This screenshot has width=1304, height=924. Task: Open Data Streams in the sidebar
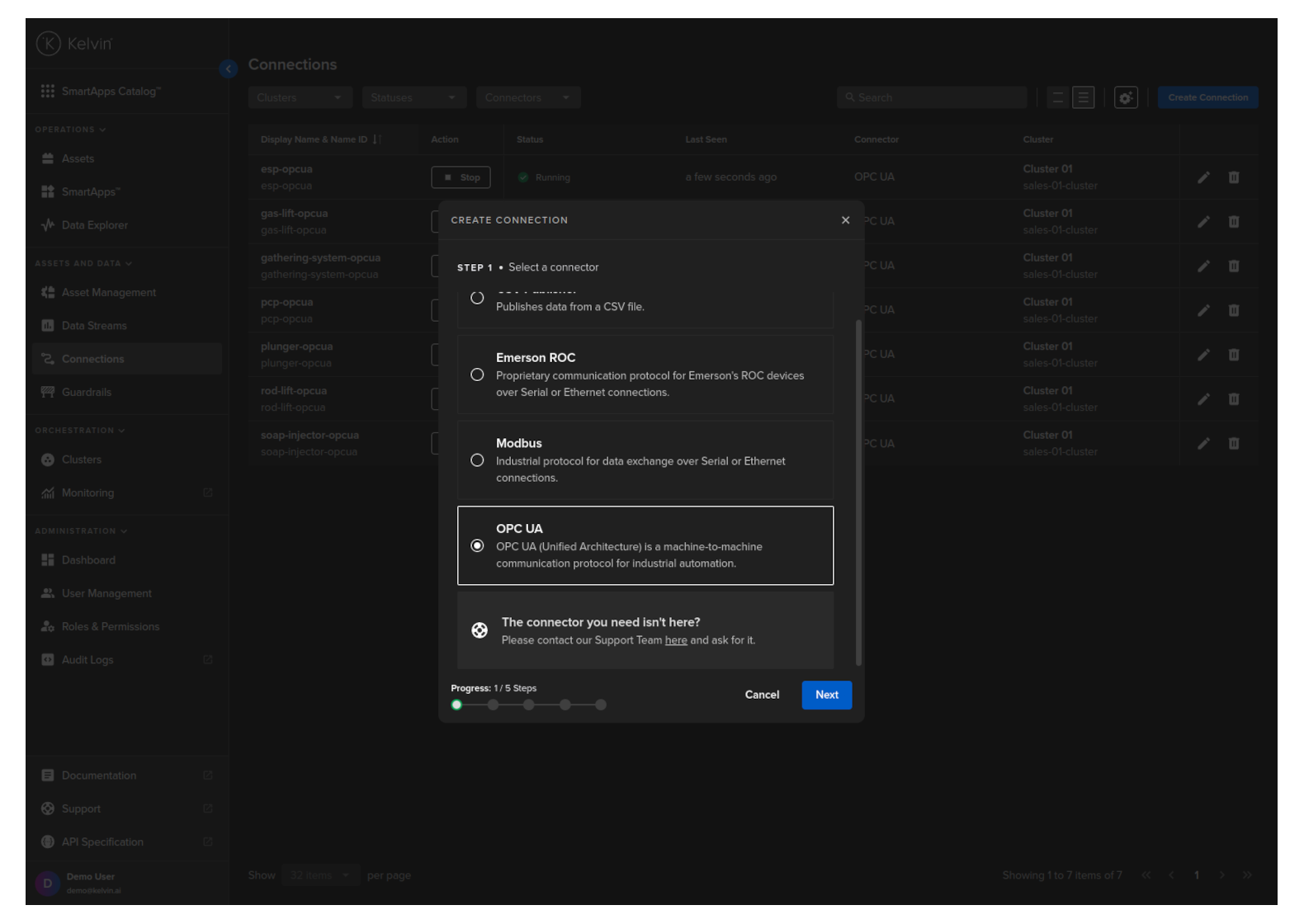(94, 326)
